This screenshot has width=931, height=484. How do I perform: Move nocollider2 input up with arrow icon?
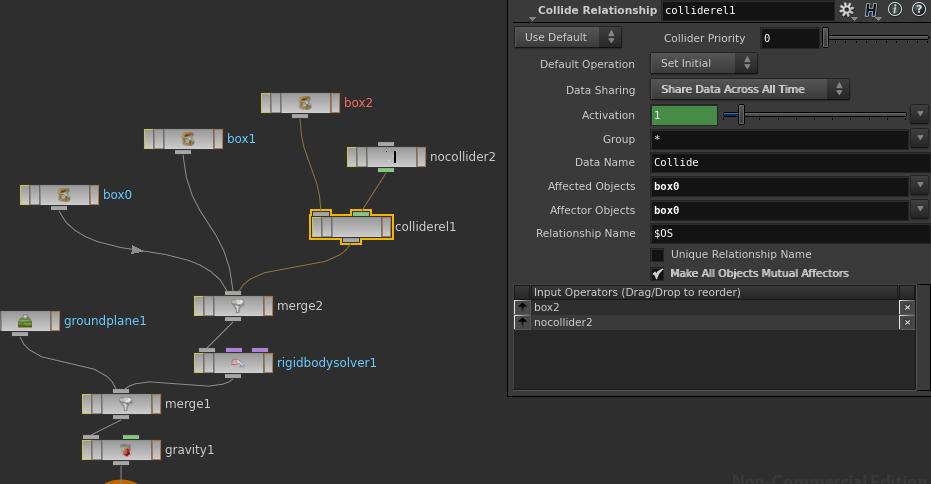coord(522,322)
